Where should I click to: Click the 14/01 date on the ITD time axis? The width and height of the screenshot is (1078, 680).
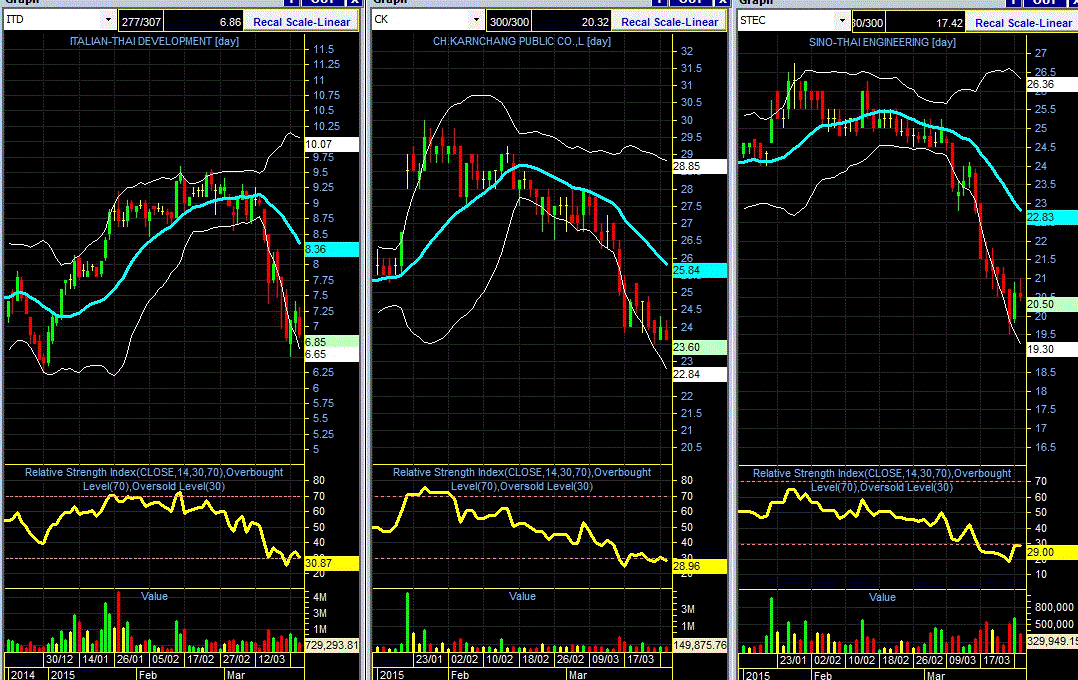pos(95,659)
